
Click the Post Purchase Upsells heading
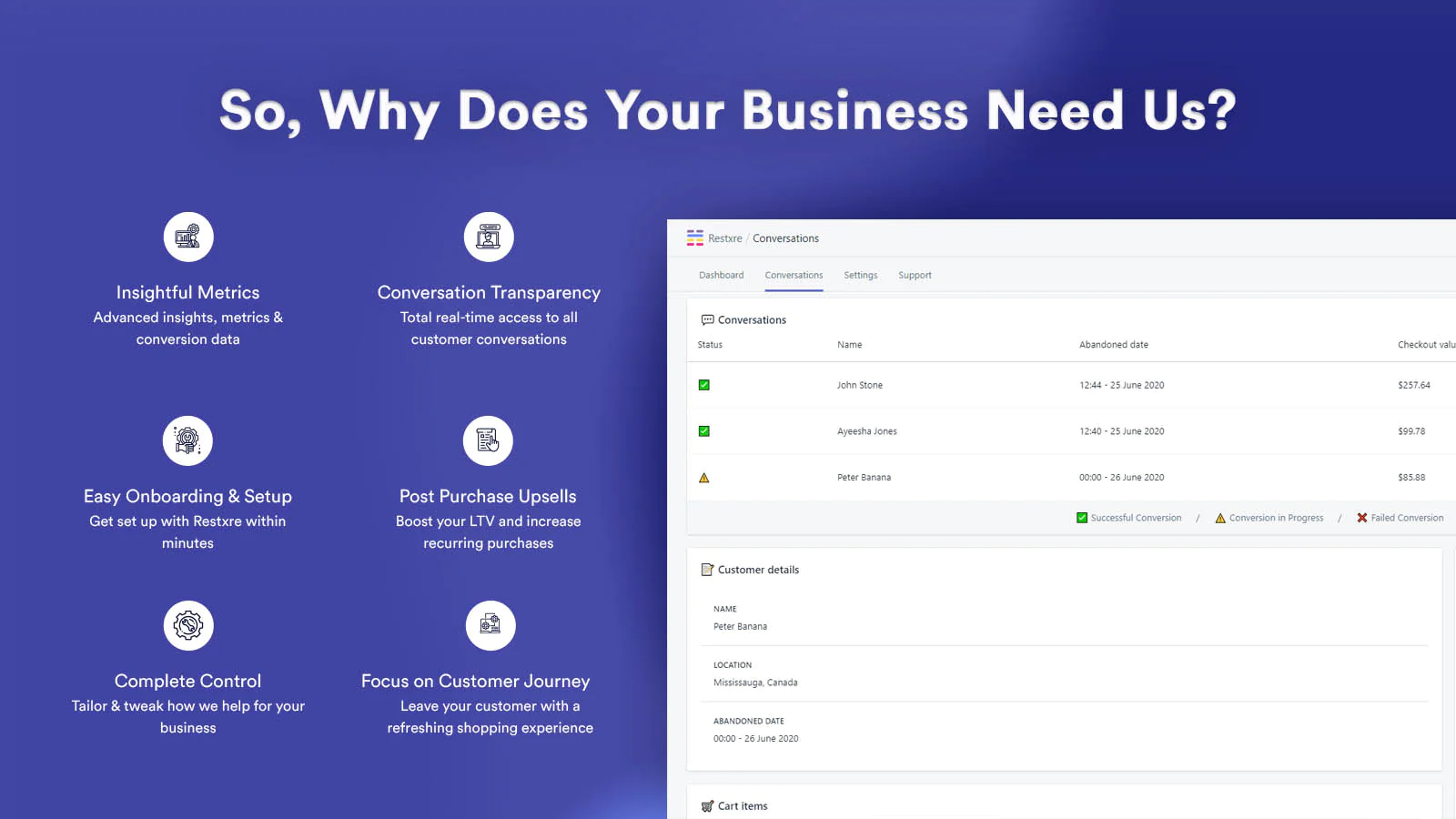click(x=488, y=496)
